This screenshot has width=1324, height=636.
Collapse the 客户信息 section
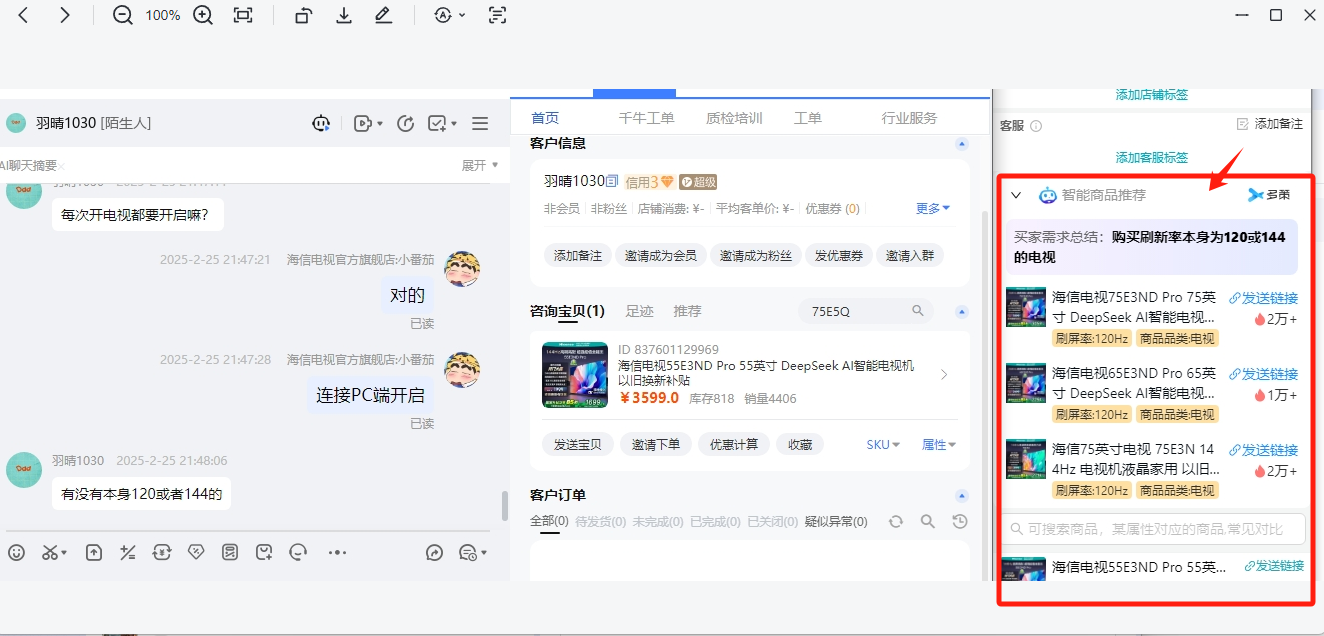point(962,144)
